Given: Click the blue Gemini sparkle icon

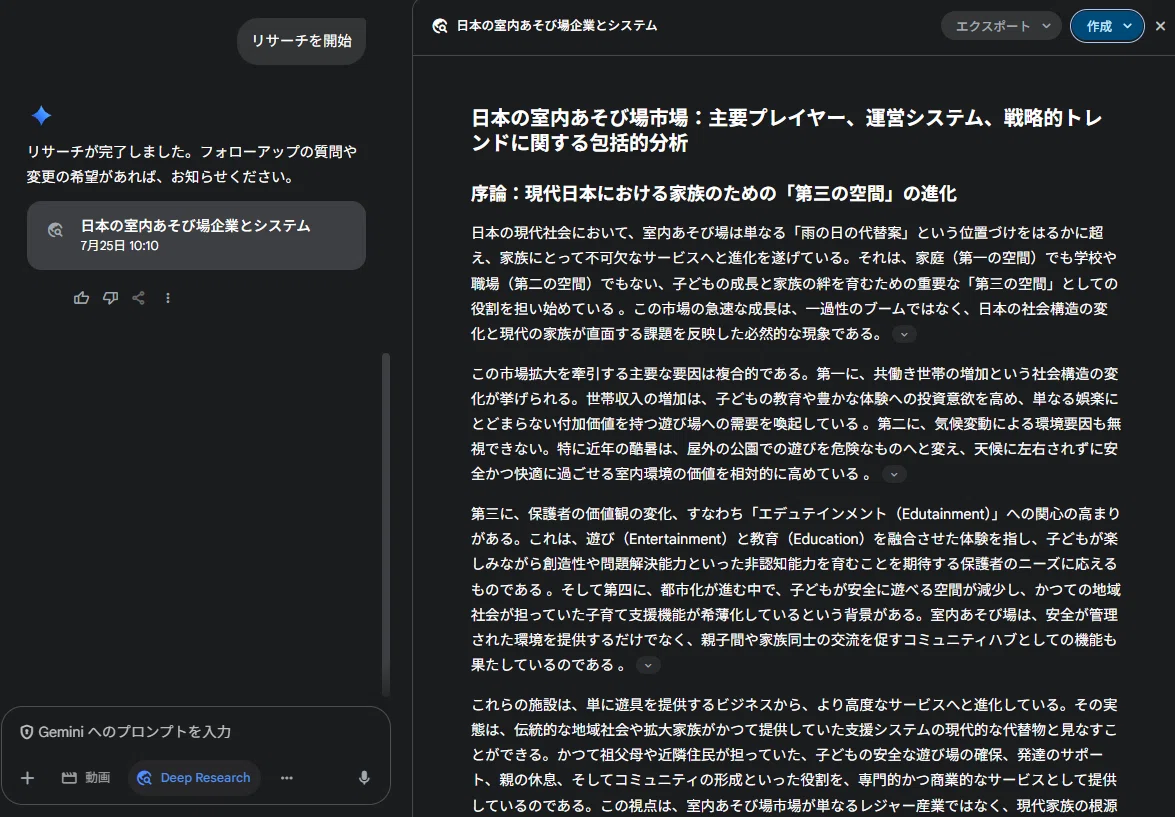Looking at the screenshot, I should (41, 115).
